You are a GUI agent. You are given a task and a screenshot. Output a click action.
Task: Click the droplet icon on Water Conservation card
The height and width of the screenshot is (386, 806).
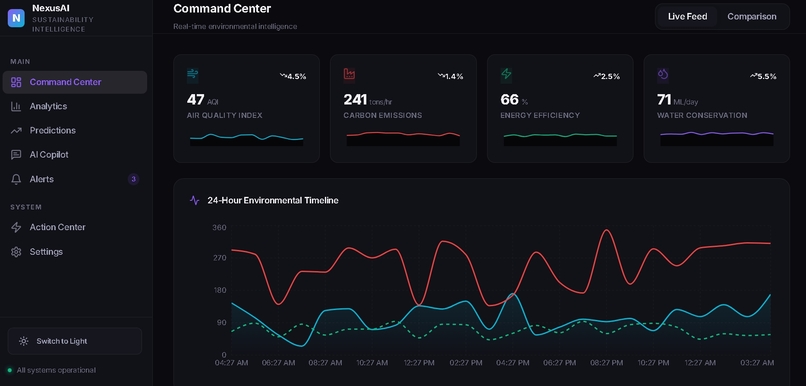[x=663, y=75]
